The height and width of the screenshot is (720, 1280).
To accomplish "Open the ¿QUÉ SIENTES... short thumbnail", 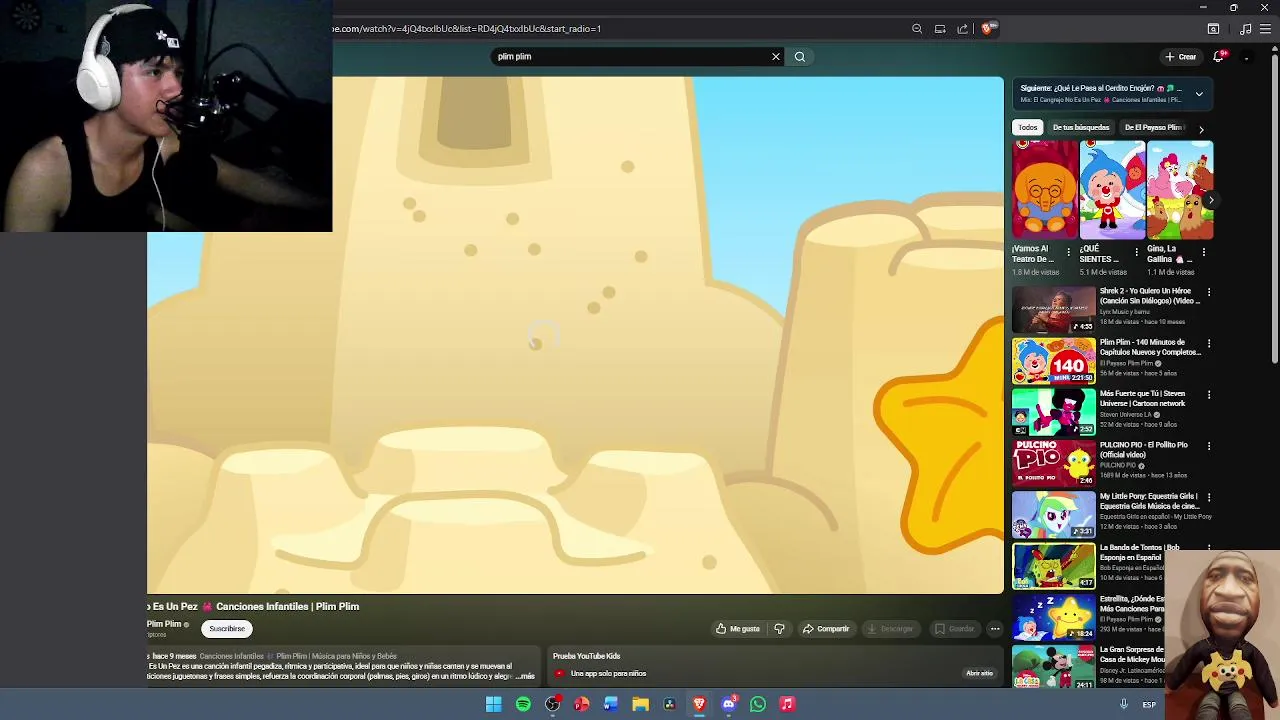I will click(1112, 190).
